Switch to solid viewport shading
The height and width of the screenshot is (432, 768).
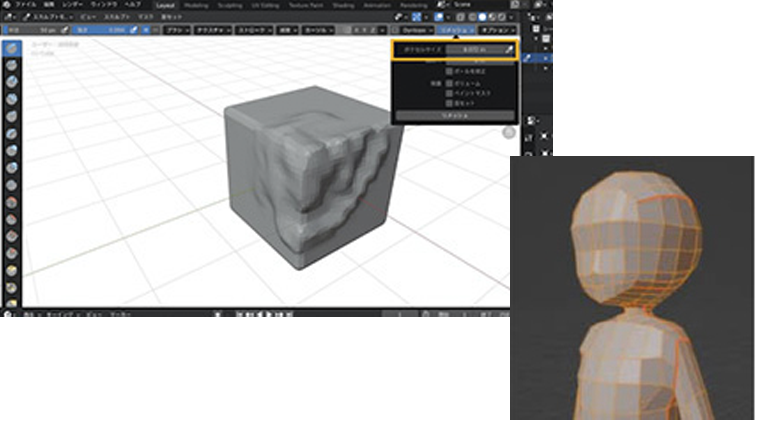coord(481,18)
